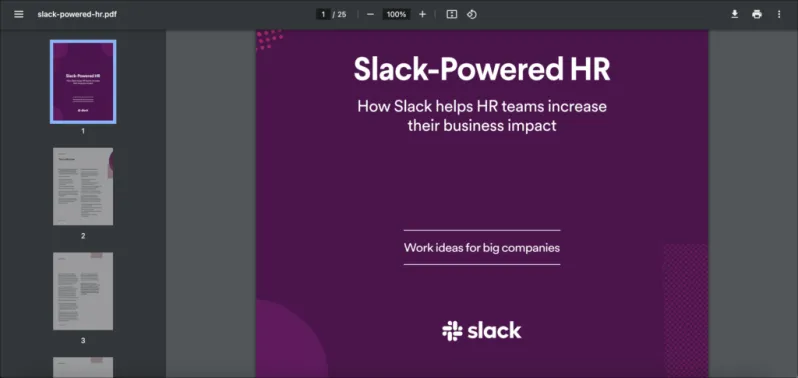Download the PDF file
The height and width of the screenshot is (378, 798).
point(734,14)
